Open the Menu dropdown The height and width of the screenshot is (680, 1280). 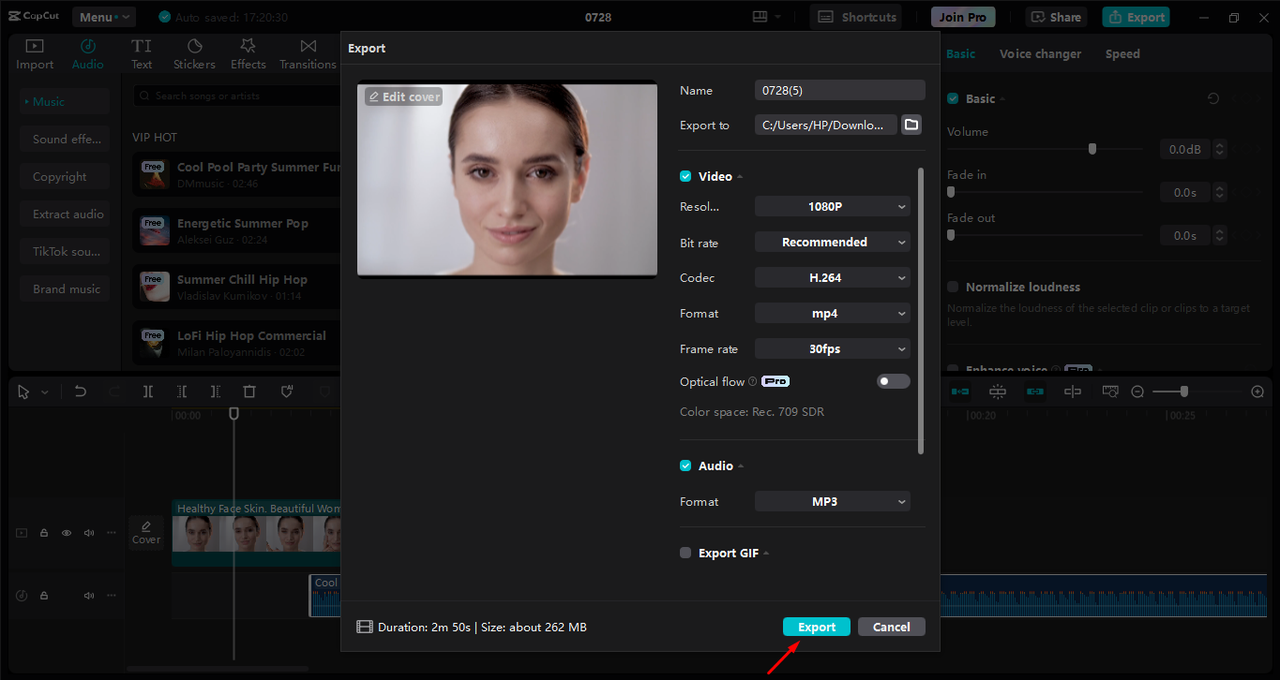pyautogui.click(x=103, y=17)
